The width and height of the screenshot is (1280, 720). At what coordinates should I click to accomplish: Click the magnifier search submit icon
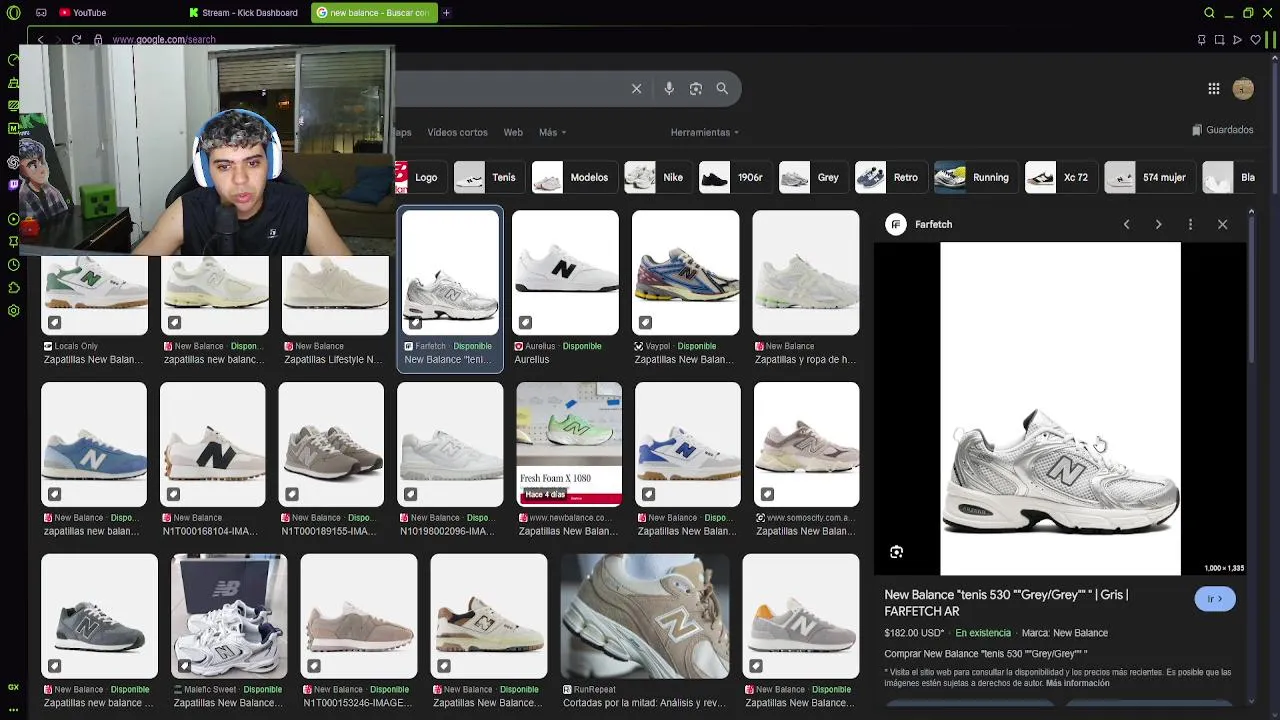[722, 88]
